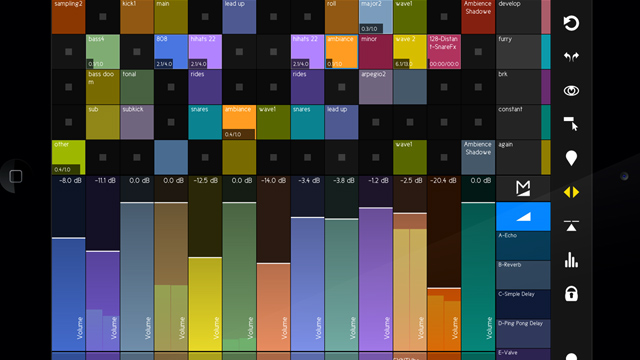
Task: Tap the circular reload arrow icon
Action: (571, 23)
